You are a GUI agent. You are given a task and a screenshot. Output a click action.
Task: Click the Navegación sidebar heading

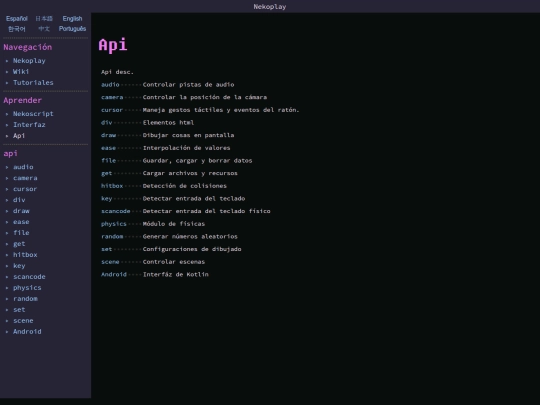tap(28, 47)
